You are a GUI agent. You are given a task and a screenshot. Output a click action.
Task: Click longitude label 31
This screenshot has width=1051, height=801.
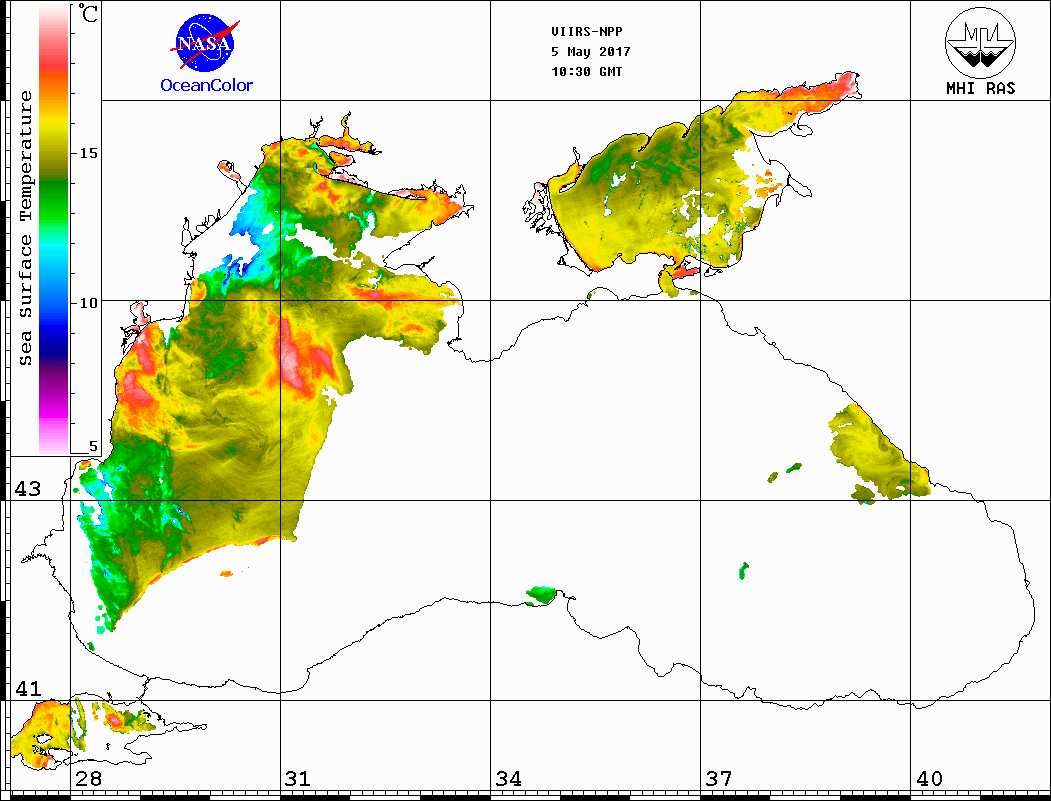[x=298, y=778]
